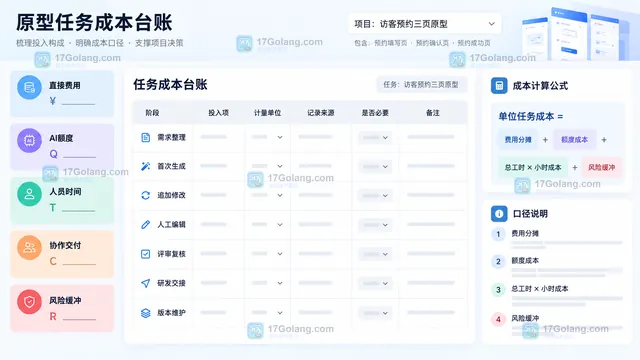Viewport: 640px width, 360px height.
Task: Click the AI额度 chip icon
Action: [29, 140]
